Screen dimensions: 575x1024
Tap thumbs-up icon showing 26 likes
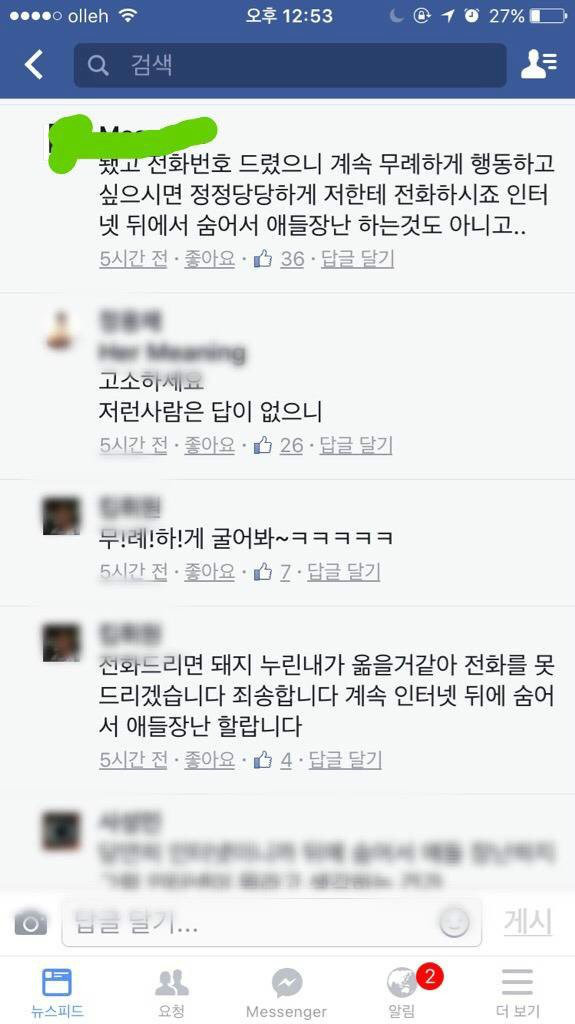point(263,445)
